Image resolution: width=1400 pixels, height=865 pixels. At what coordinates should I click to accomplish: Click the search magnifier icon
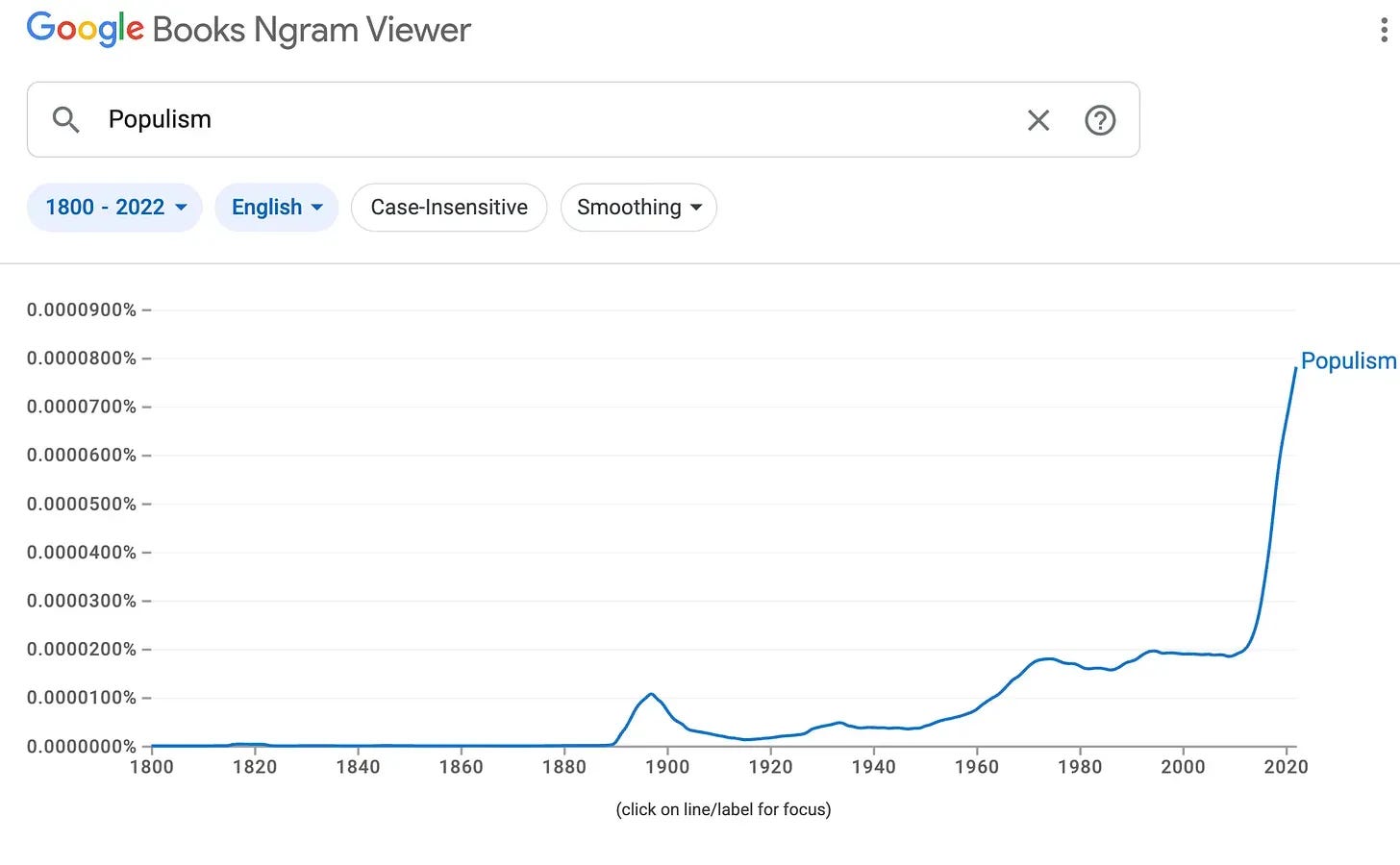click(65, 120)
